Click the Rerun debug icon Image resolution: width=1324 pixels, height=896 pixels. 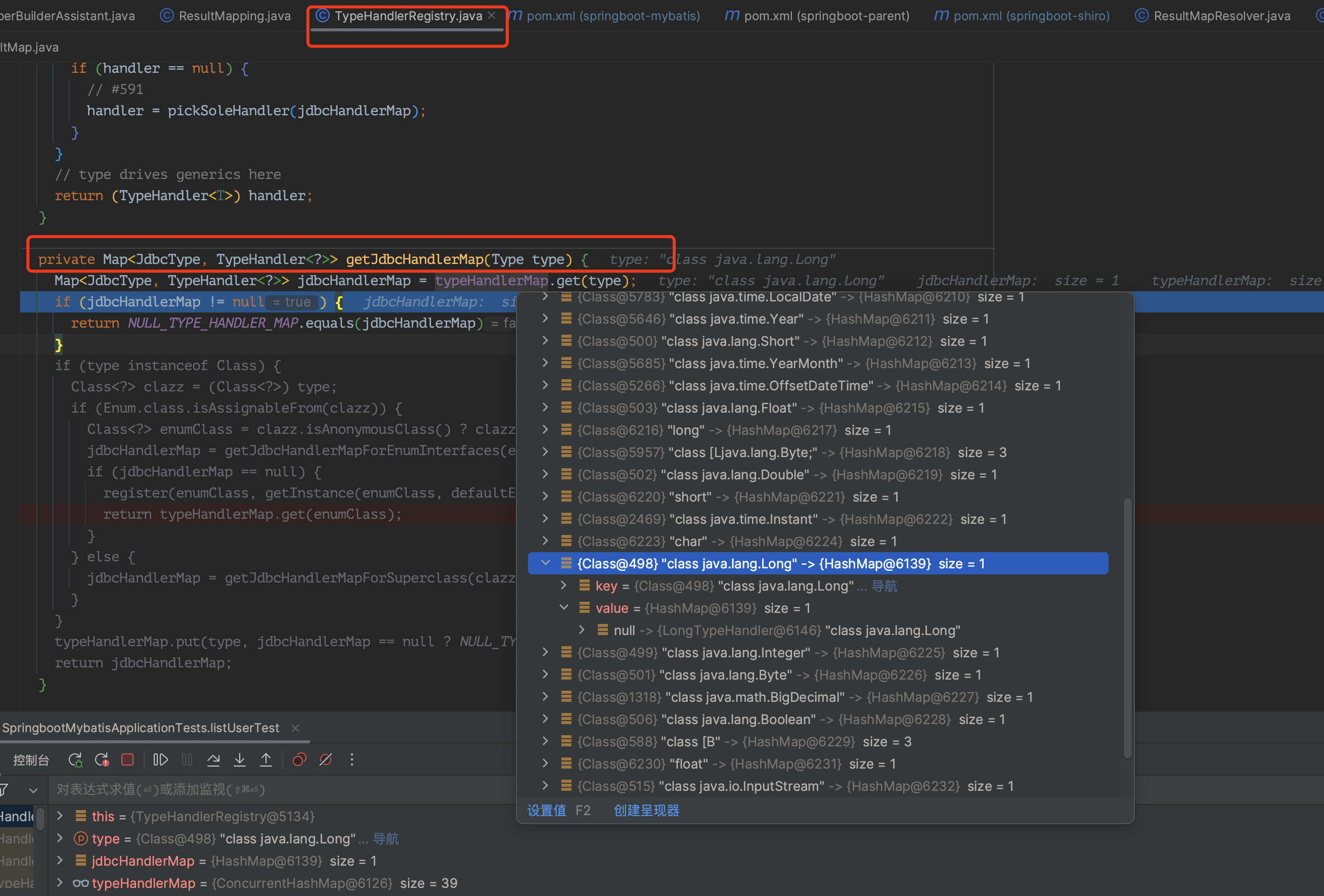[x=75, y=760]
